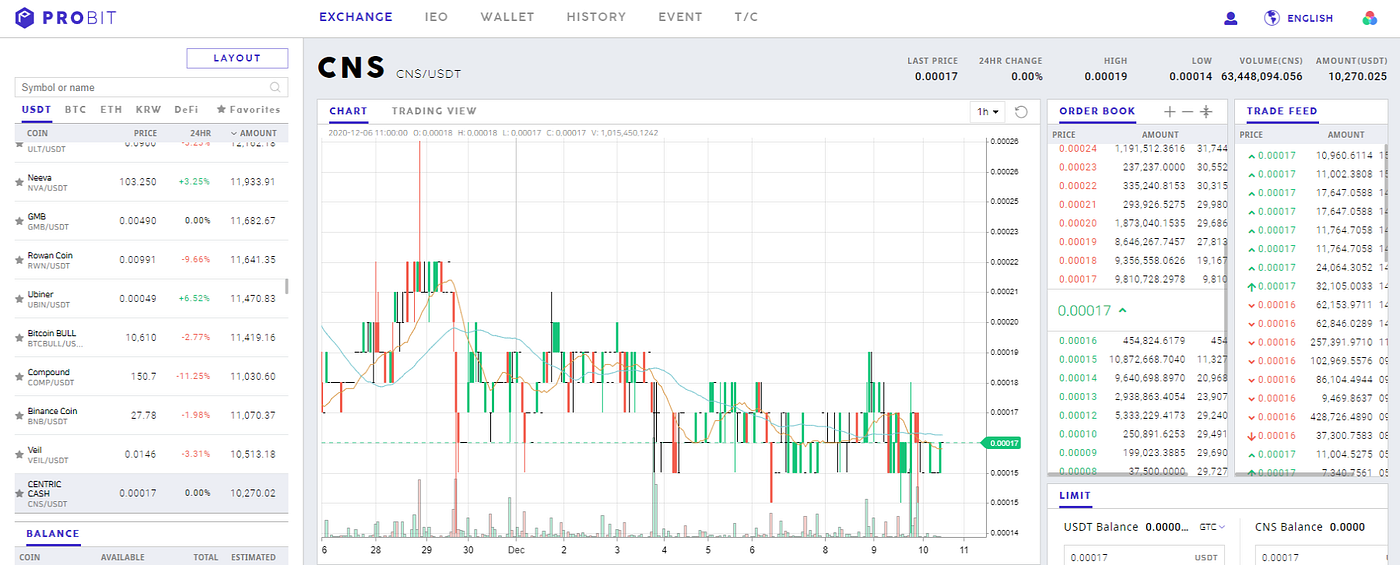Click the globe language icon
Screen dimensions: 1400x565
[x=1272, y=17]
